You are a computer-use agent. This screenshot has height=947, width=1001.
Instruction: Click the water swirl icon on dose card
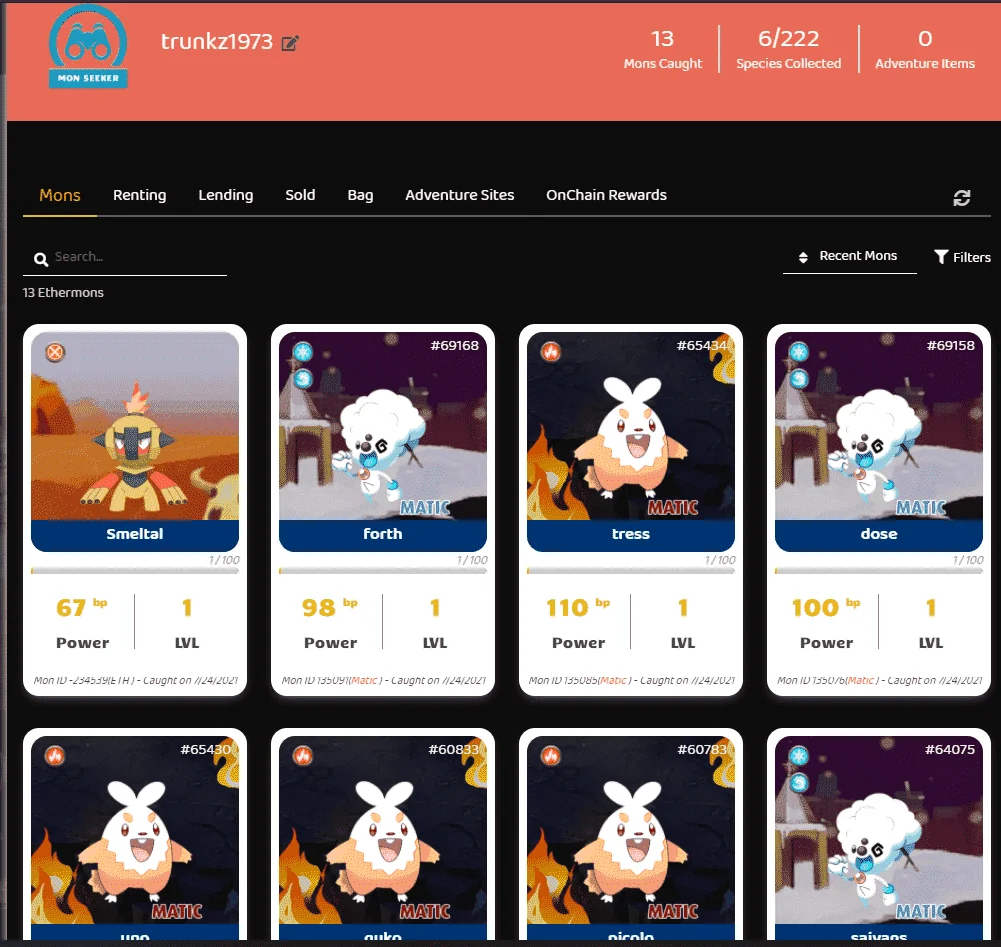pyautogui.click(x=799, y=379)
